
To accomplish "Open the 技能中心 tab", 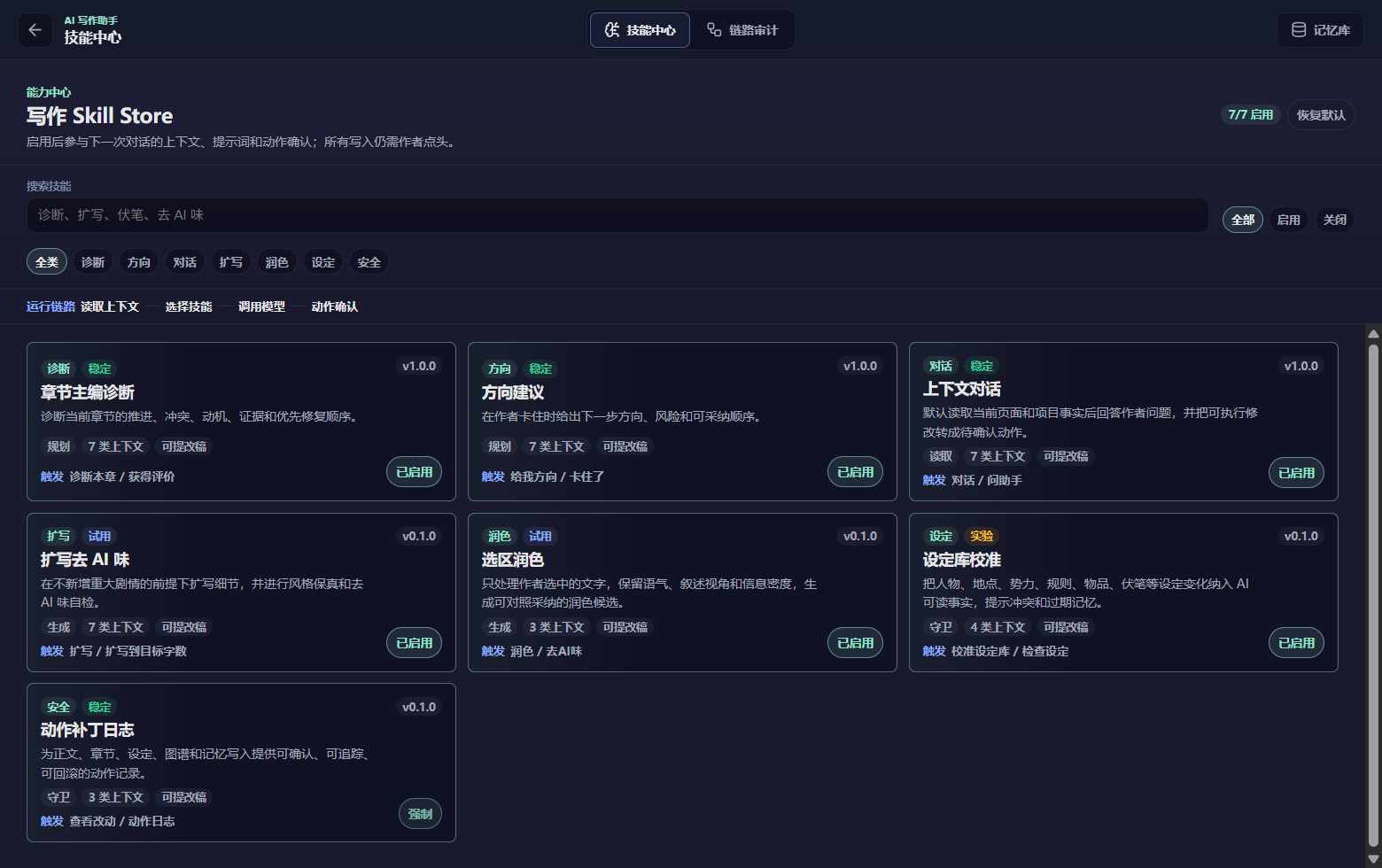I will tap(640, 30).
